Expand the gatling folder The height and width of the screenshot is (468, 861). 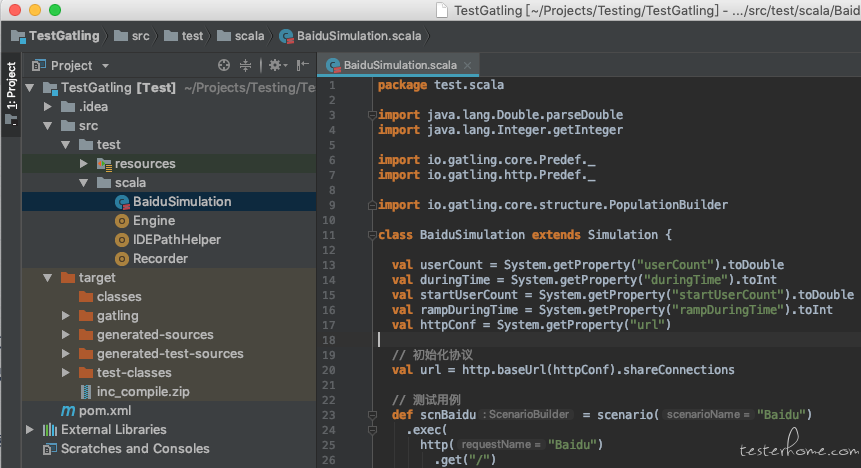click(x=66, y=316)
